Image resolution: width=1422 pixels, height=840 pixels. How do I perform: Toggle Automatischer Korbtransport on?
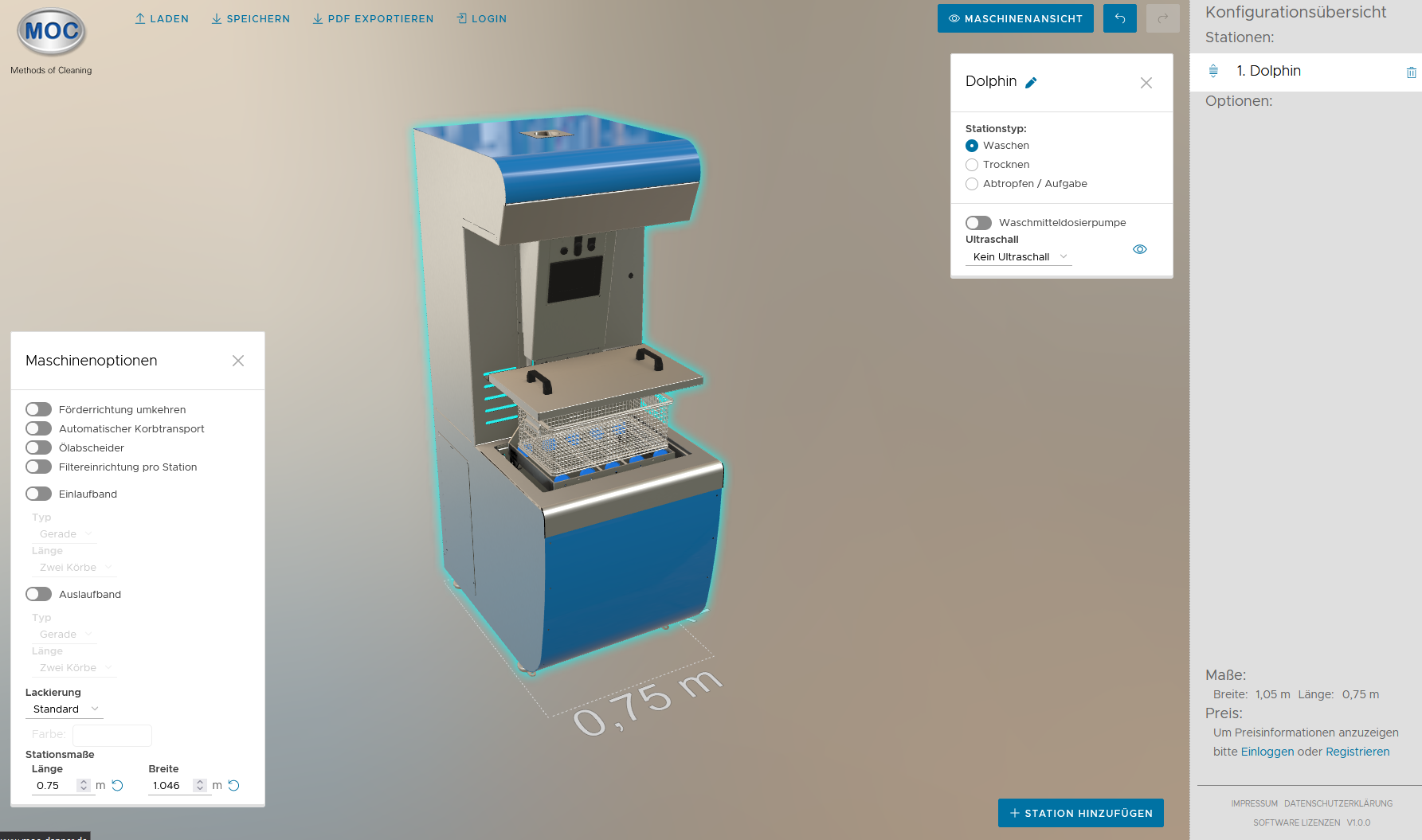pos(38,428)
